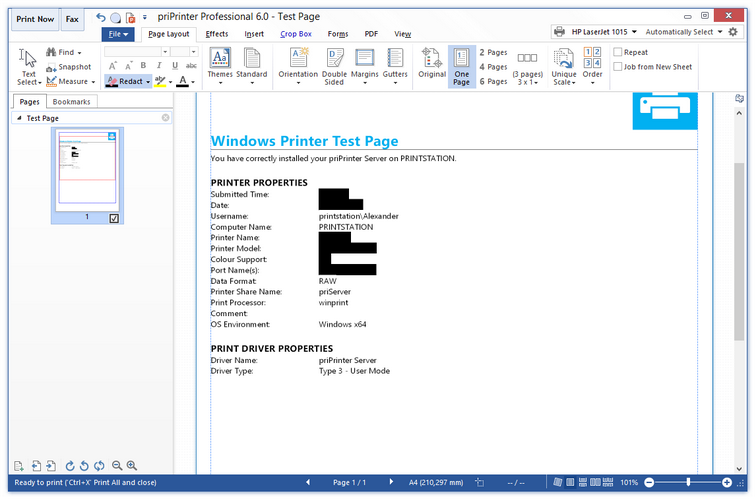Viewport: 755px width, 499px height.
Task: Open the Orientation options
Action: 298,66
